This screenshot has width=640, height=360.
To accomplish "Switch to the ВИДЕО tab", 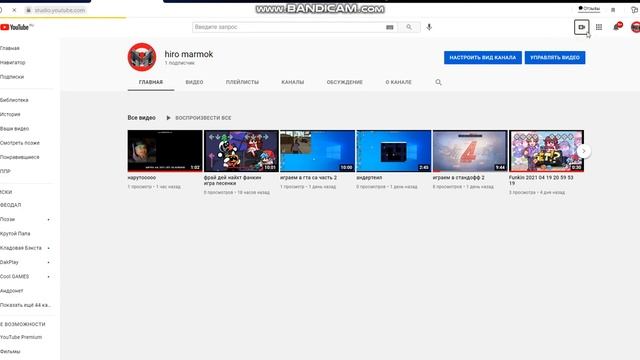I will tap(194, 82).
